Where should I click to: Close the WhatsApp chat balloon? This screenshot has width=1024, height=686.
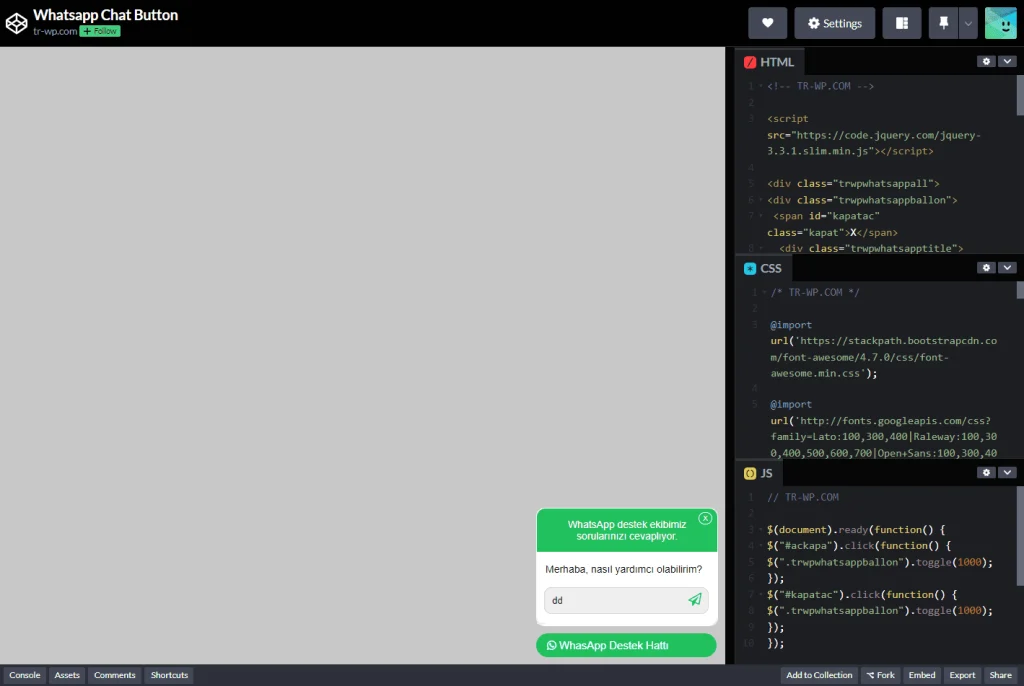705,518
